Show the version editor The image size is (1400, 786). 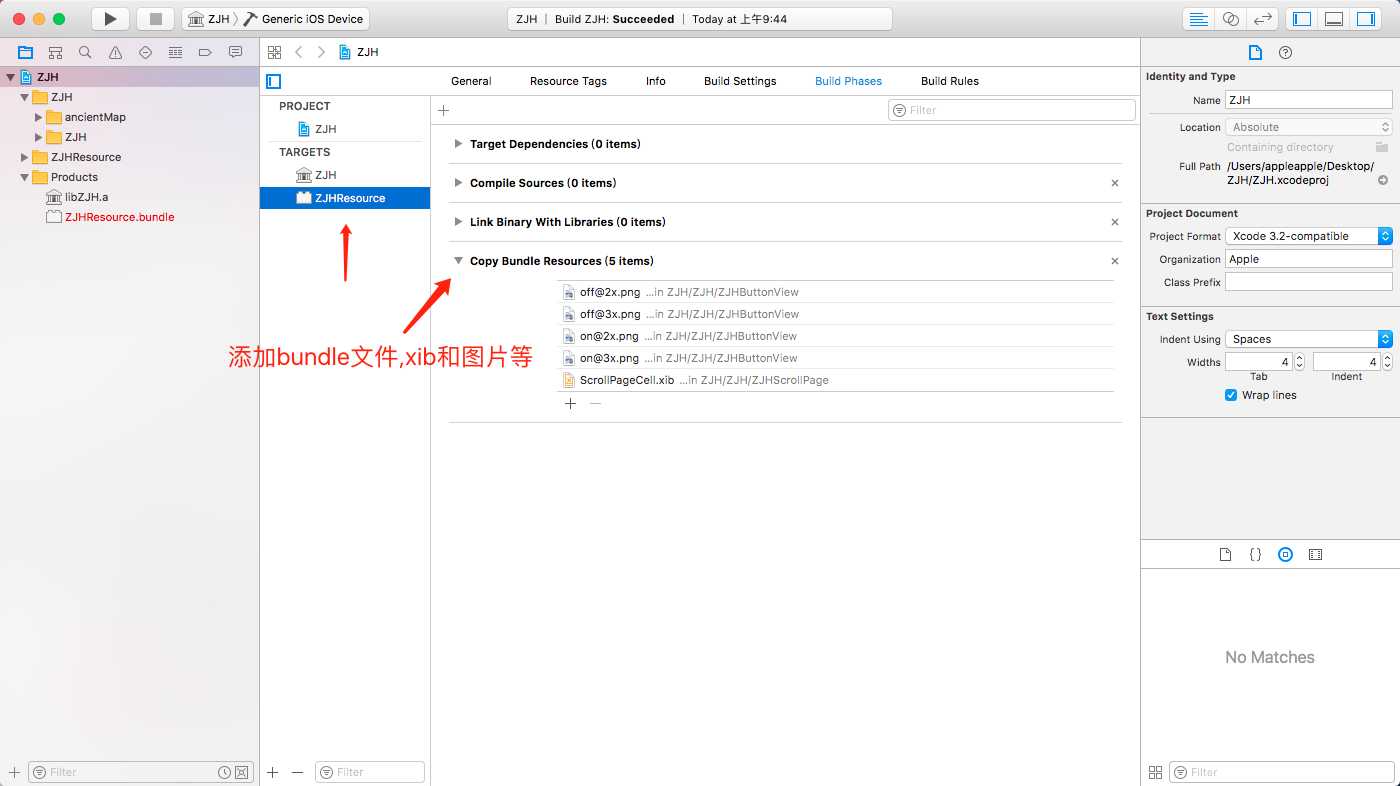pyautogui.click(x=1263, y=19)
